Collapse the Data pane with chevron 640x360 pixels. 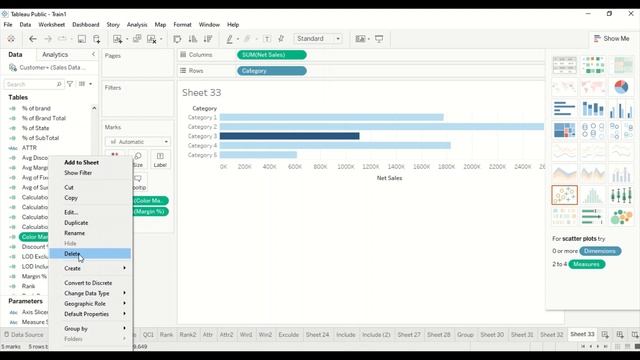[93, 54]
